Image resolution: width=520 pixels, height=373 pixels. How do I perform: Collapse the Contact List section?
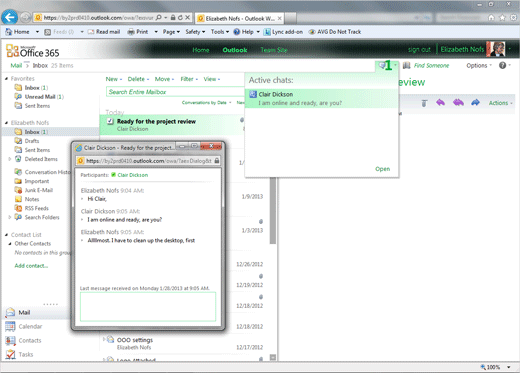click(6, 235)
